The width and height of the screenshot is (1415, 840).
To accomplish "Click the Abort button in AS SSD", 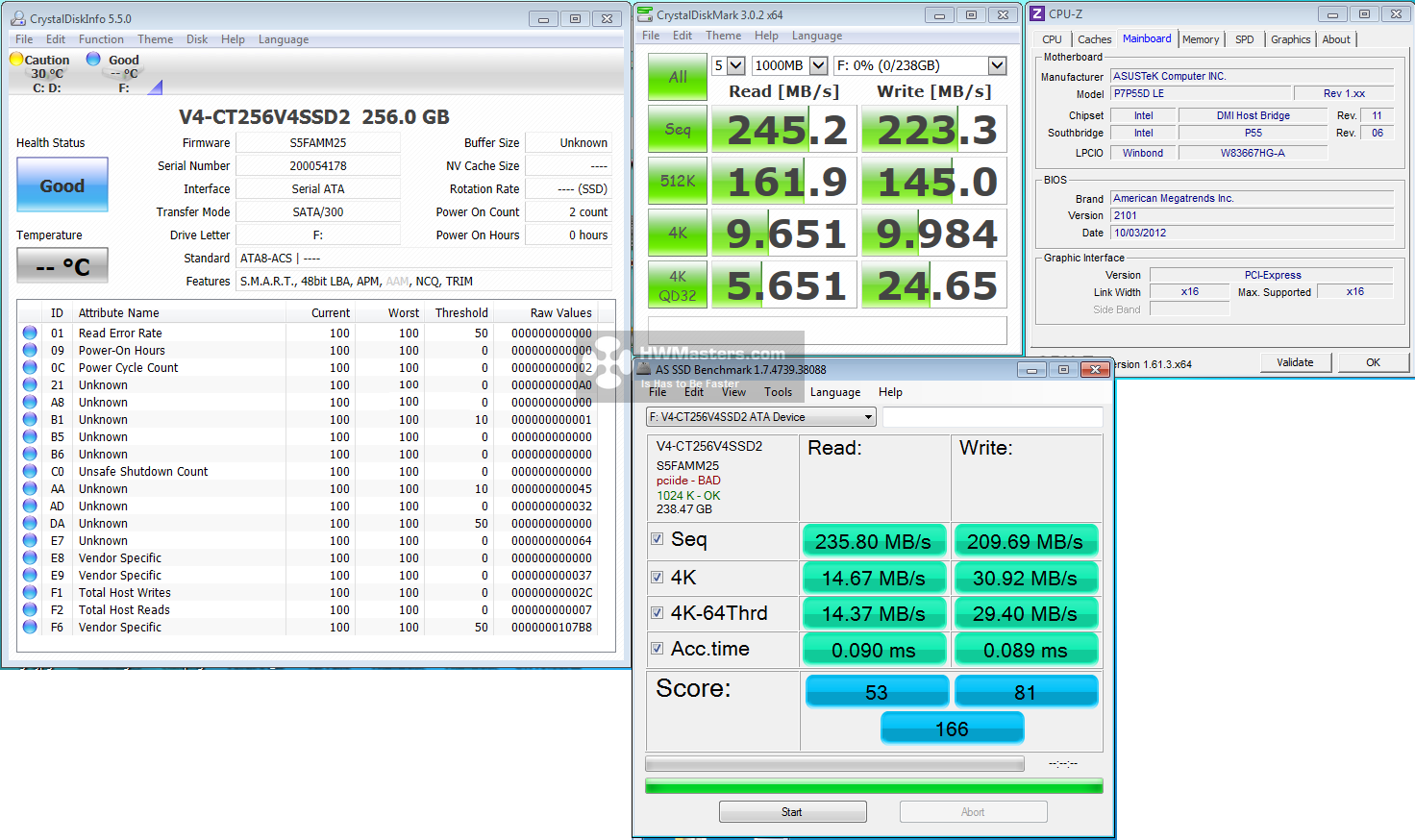I will click(x=973, y=812).
